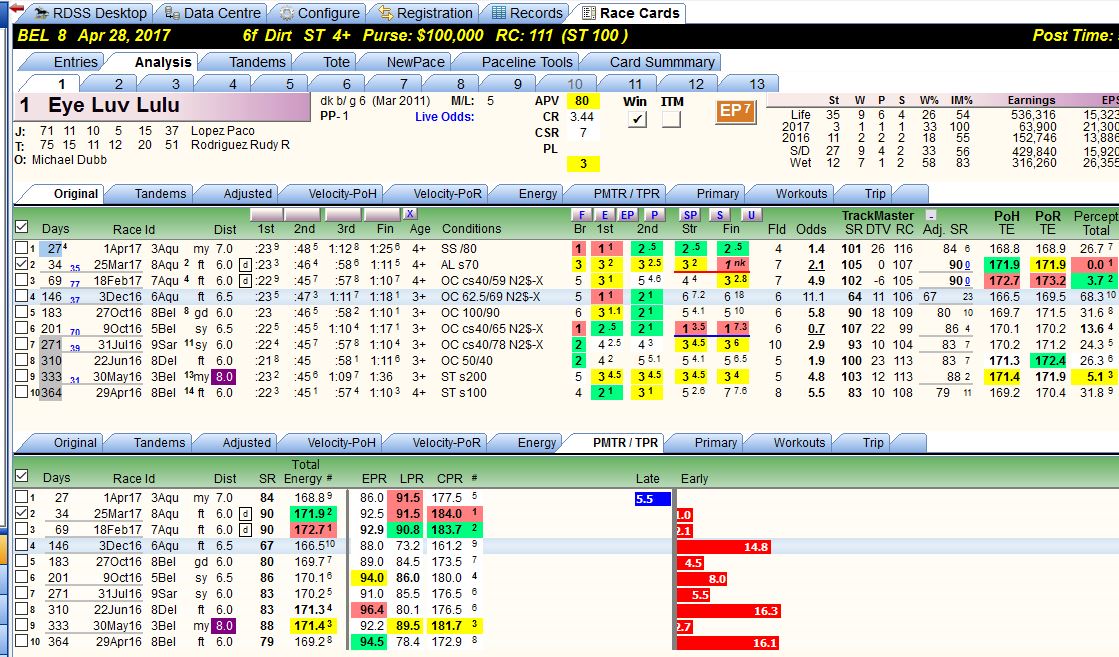The height and width of the screenshot is (657, 1119).
Task: Click the purple 8.0 distance cell in Original grid
Action: tap(224, 377)
